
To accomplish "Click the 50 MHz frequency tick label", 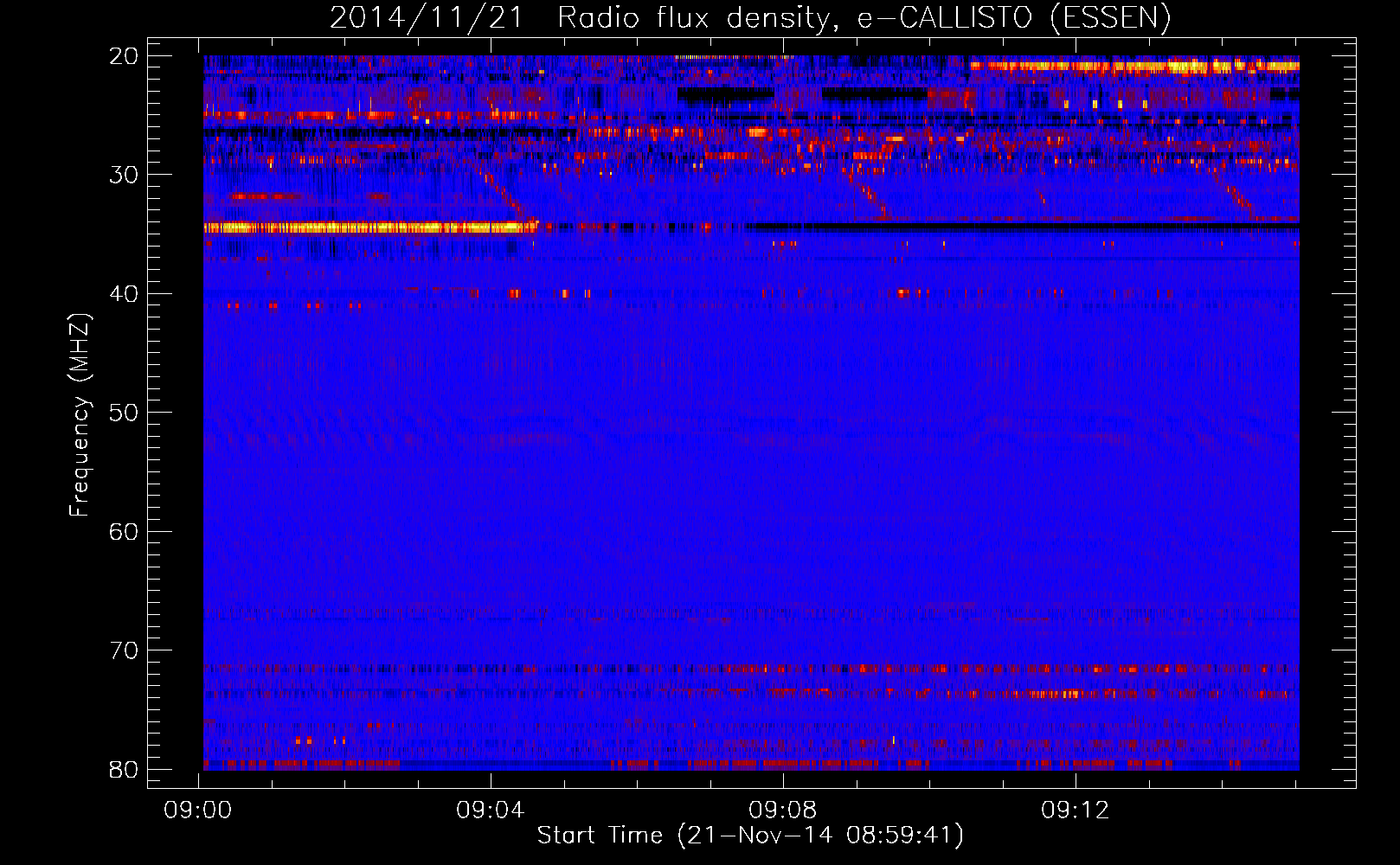I will pos(124,413).
